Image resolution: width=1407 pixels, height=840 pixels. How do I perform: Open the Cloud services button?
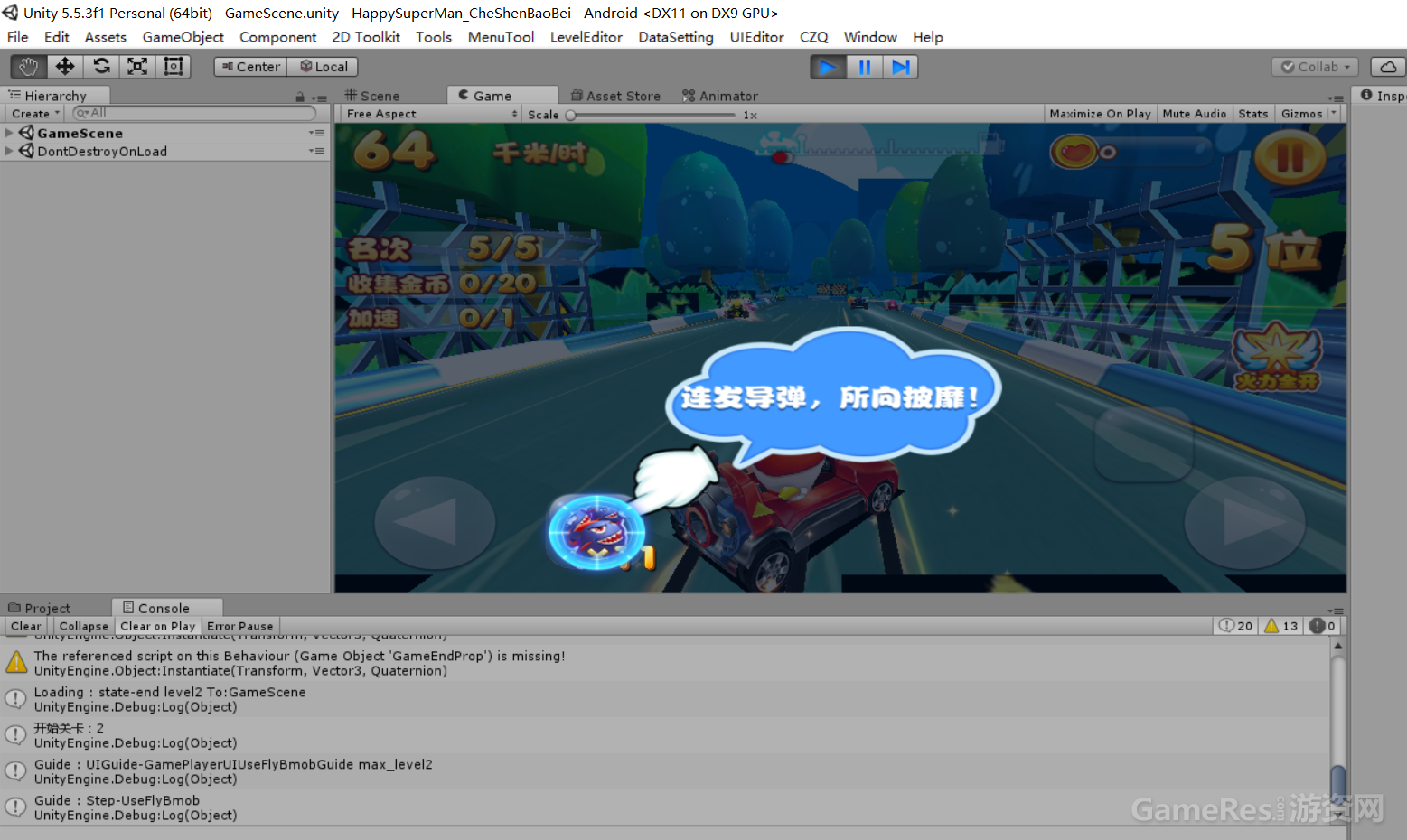(1389, 67)
